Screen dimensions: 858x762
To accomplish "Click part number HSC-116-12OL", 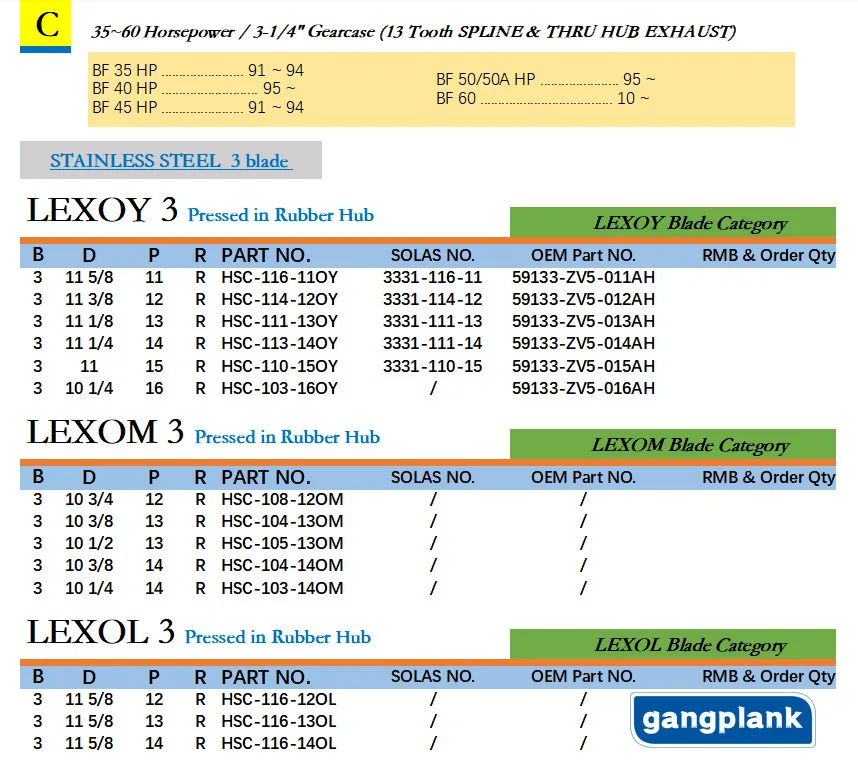I will click(279, 699).
